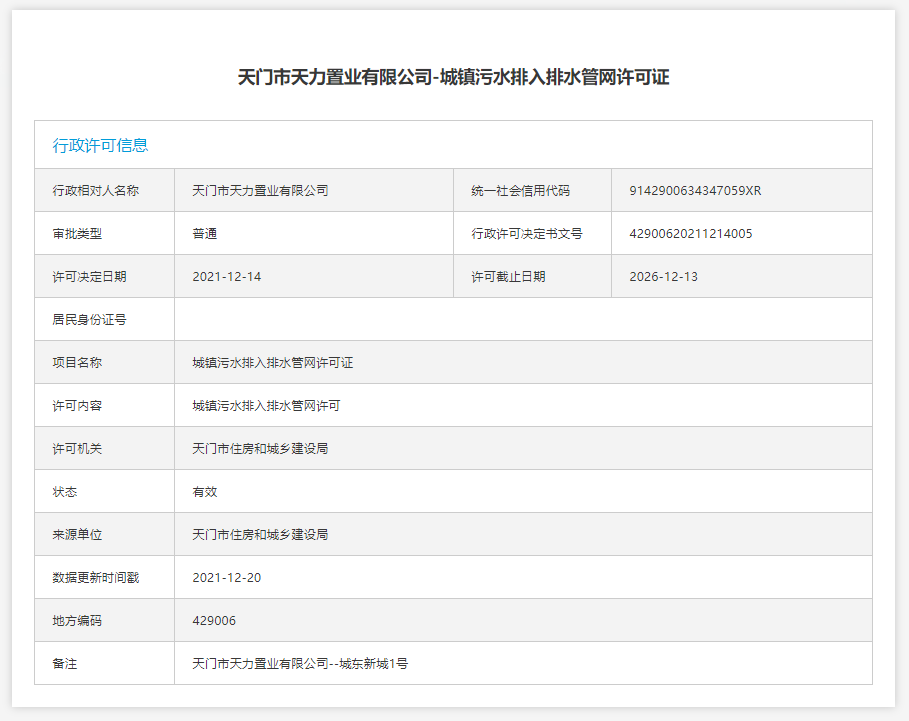Select the company name 天门市天力置业有限公司 value
Viewport: 909px width, 721px height.
(260, 190)
